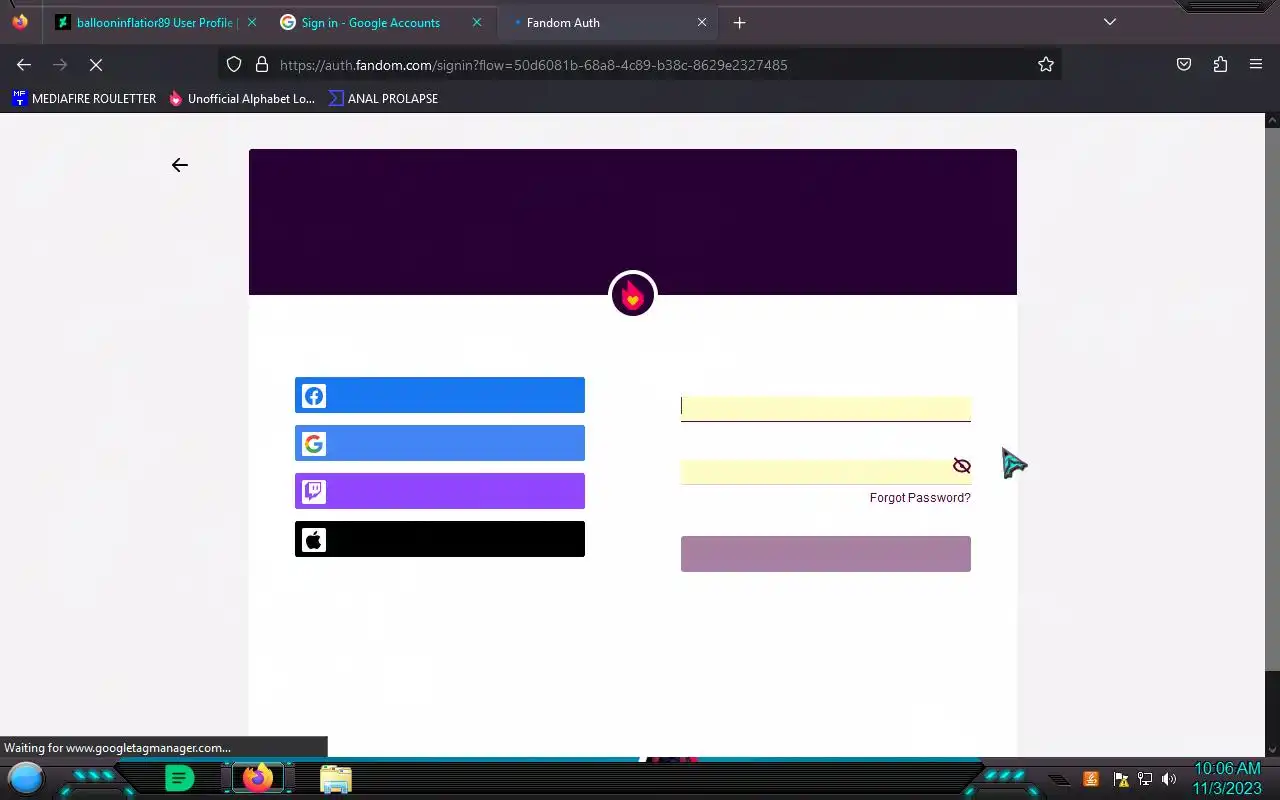The height and width of the screenshot is (800, 1280).
Task: Click the Fandom flame-heart logo
Action: pyautogui.click(x=633, y=295)
